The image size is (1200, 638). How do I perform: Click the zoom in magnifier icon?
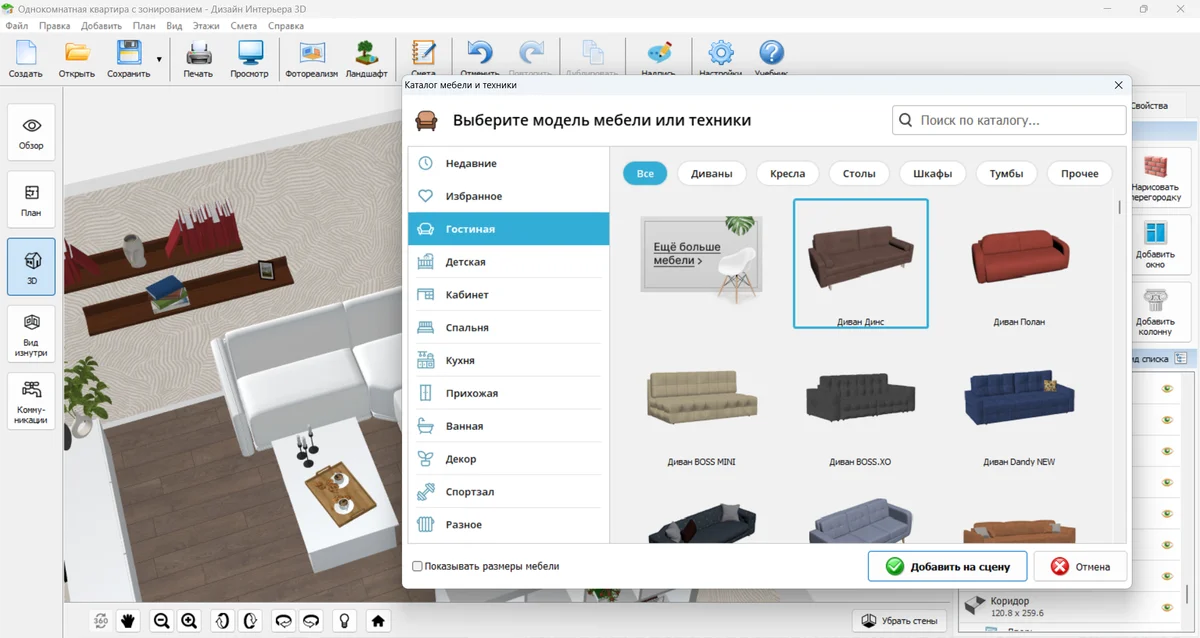tap(189, 621)
